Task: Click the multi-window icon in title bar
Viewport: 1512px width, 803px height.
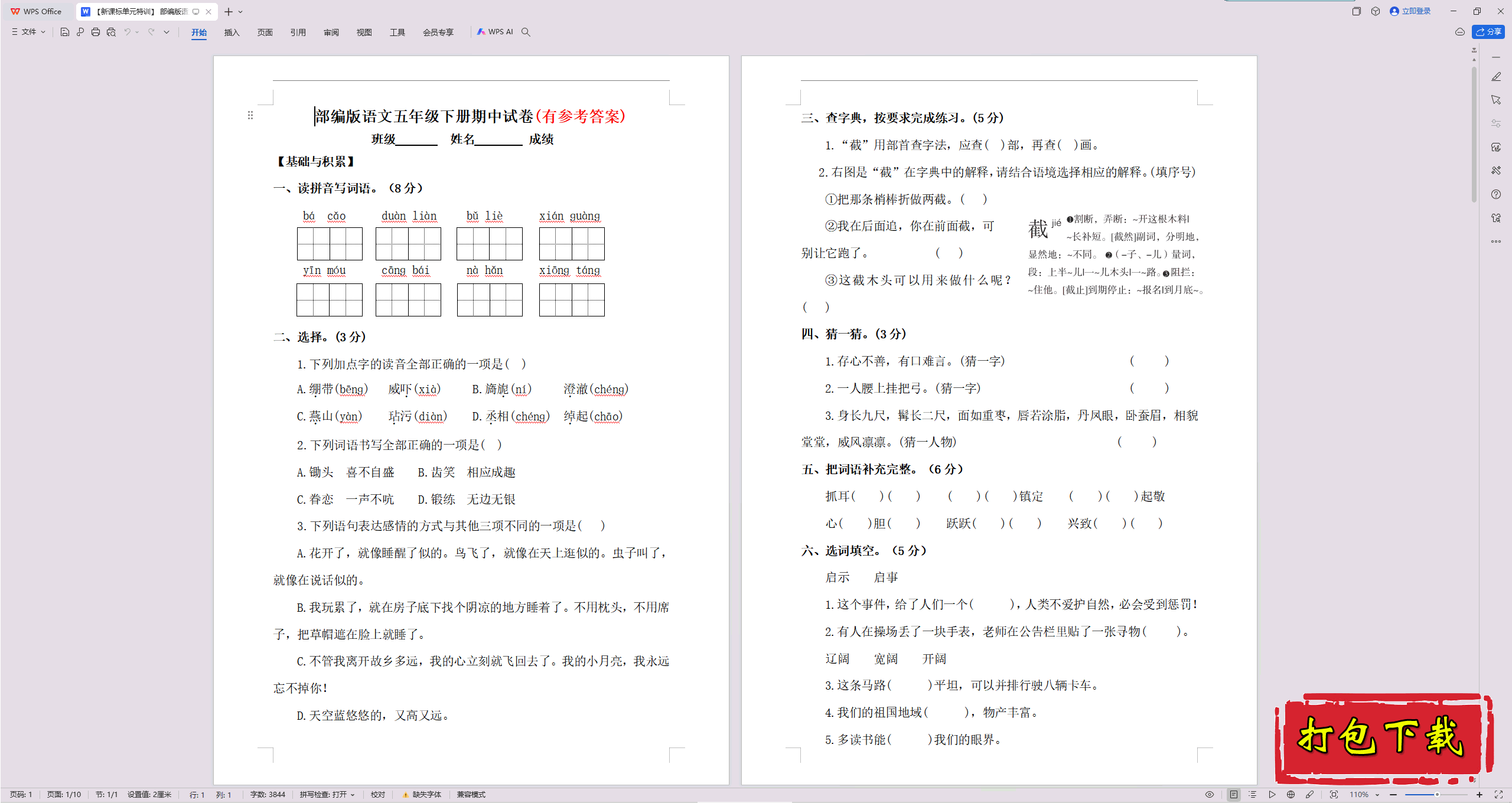Action: coord(1357,11)
